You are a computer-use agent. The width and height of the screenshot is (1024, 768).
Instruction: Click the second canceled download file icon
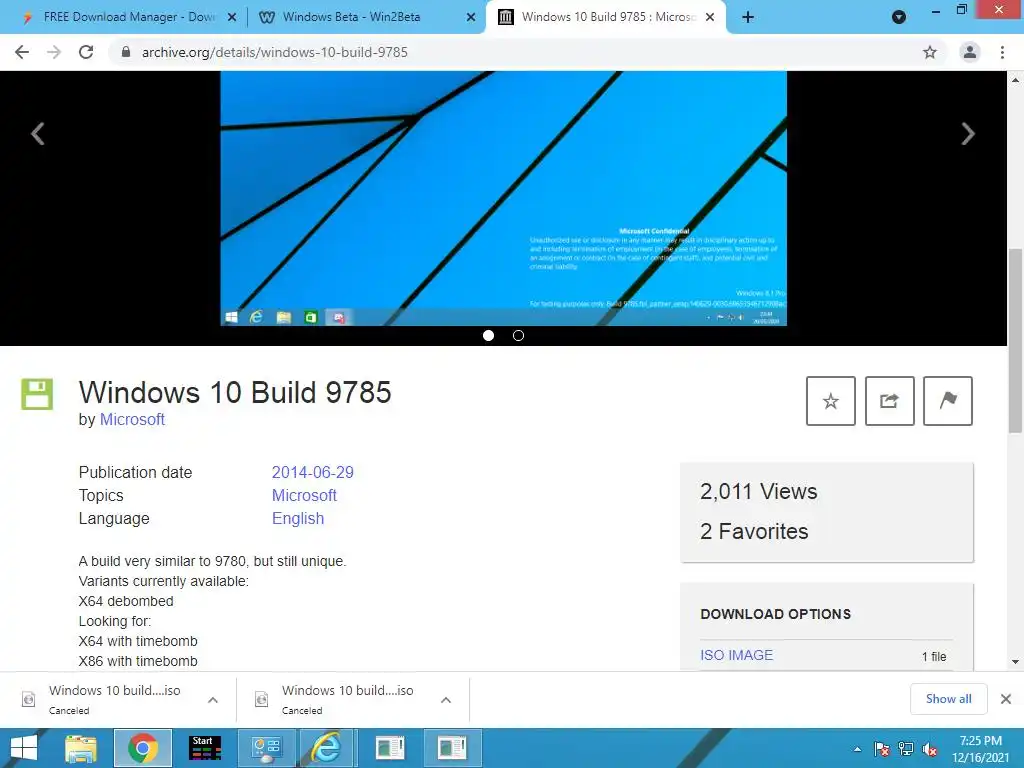pos(262,699)
